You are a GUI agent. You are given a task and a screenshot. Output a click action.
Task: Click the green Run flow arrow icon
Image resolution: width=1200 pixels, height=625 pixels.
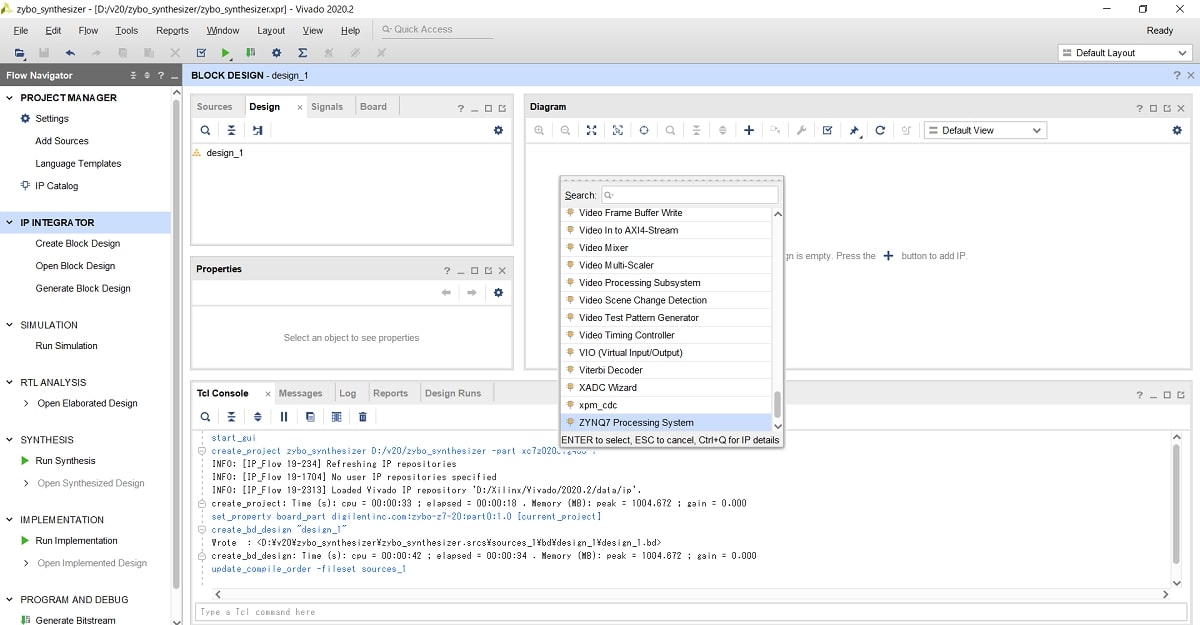click(226, 53)
